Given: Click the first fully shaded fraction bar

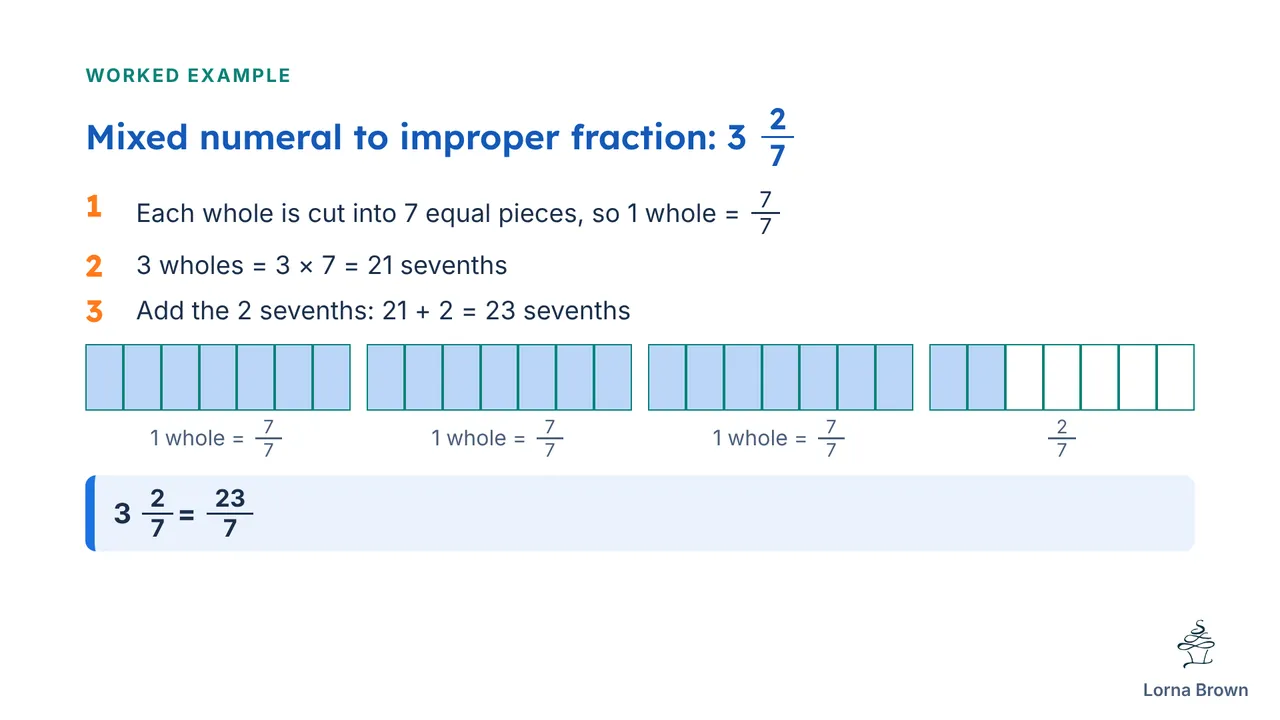Looking at the screenshot, I should (x=218, y=377).
